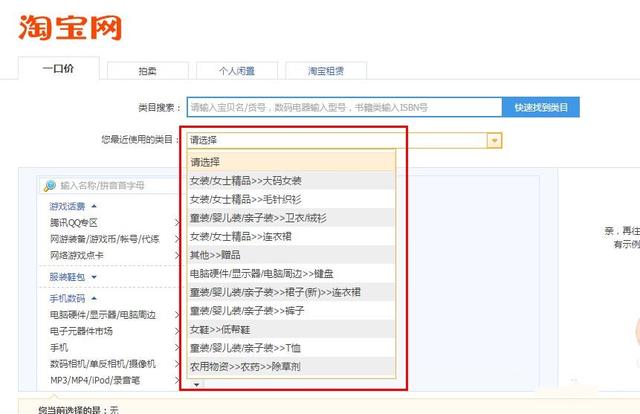Open 电子元器件市场 category
Screen dimensions: 640x414
[81, 331]
